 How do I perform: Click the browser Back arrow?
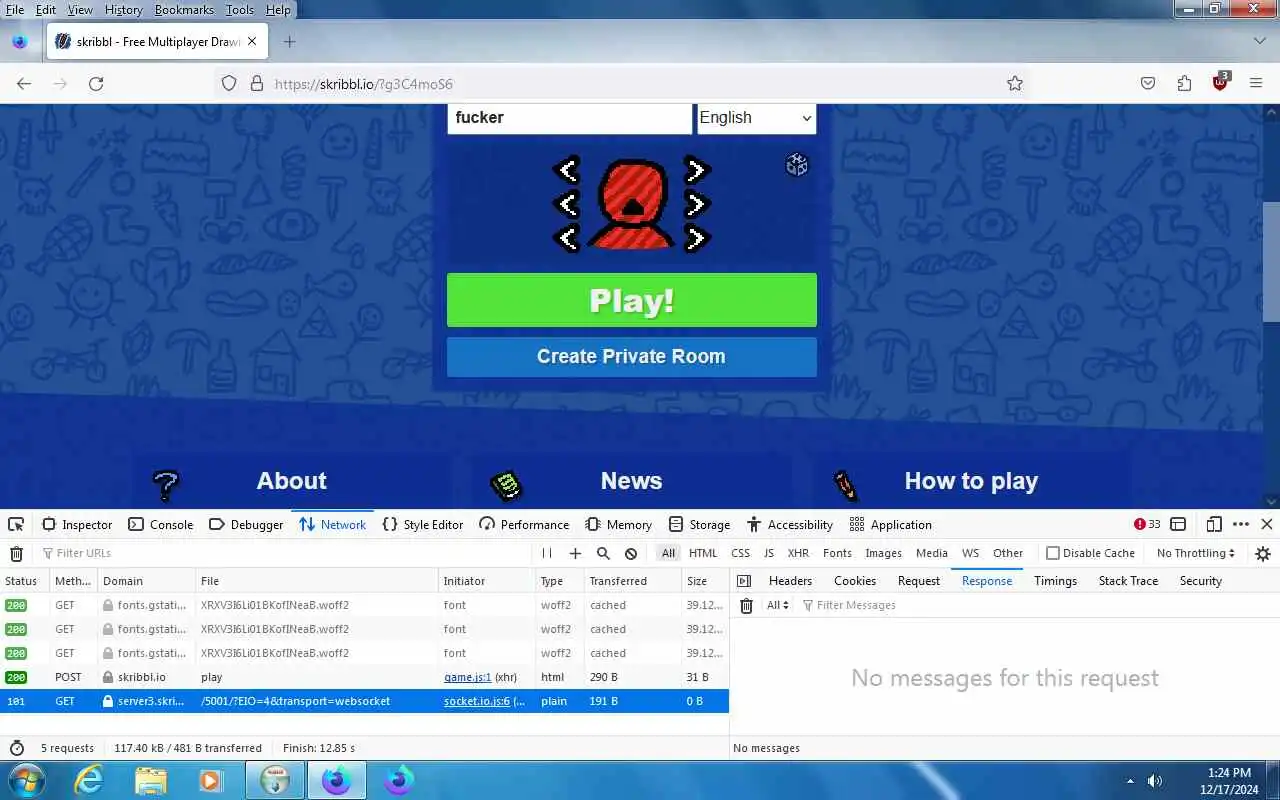[x=24, y=84]
